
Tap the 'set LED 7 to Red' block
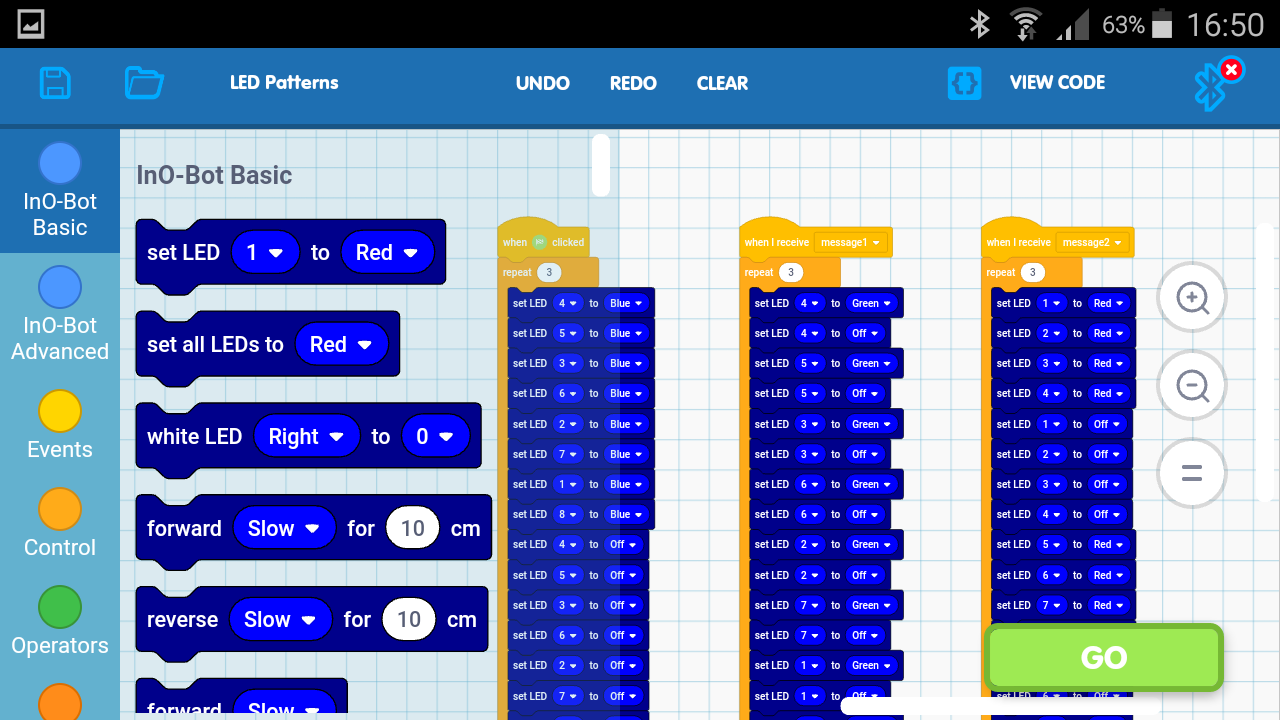click(1064, 605)
